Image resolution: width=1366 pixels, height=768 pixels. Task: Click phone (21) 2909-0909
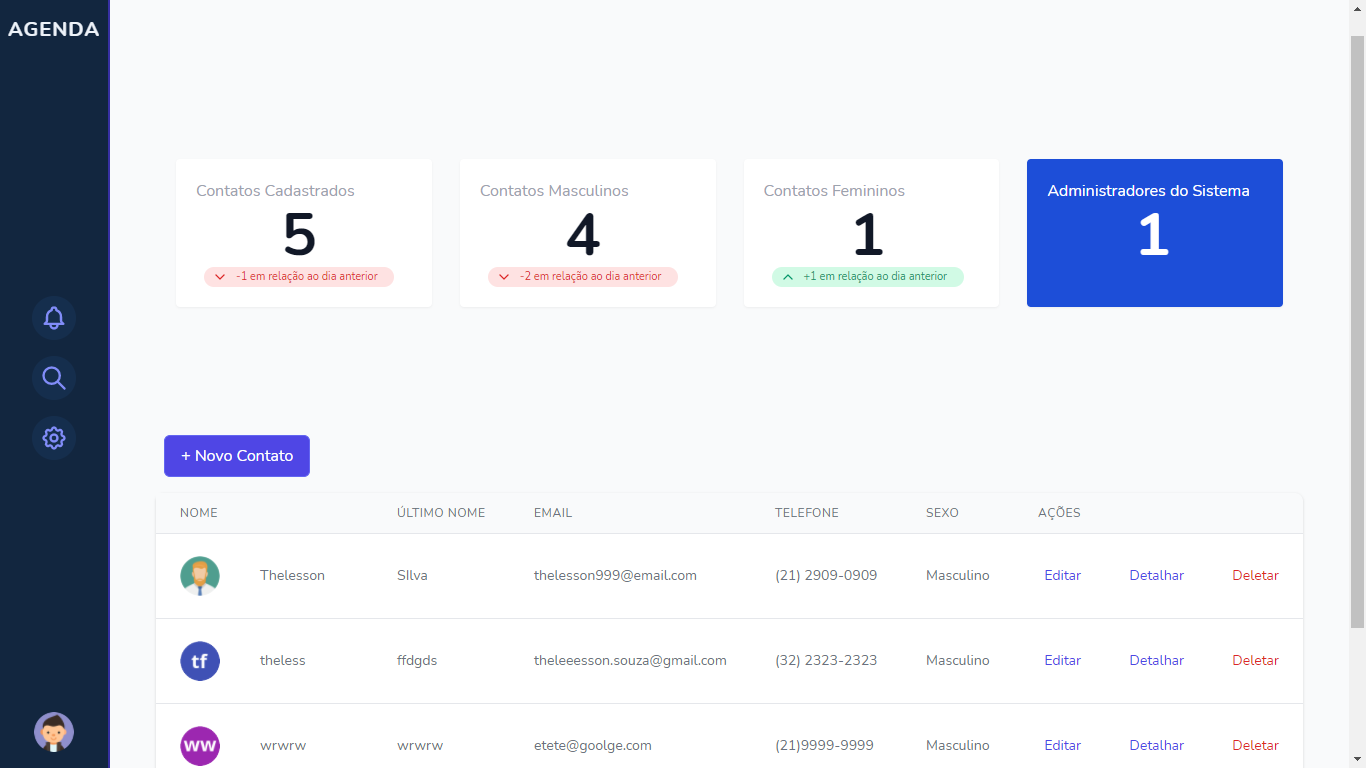[x=826, y=576]
